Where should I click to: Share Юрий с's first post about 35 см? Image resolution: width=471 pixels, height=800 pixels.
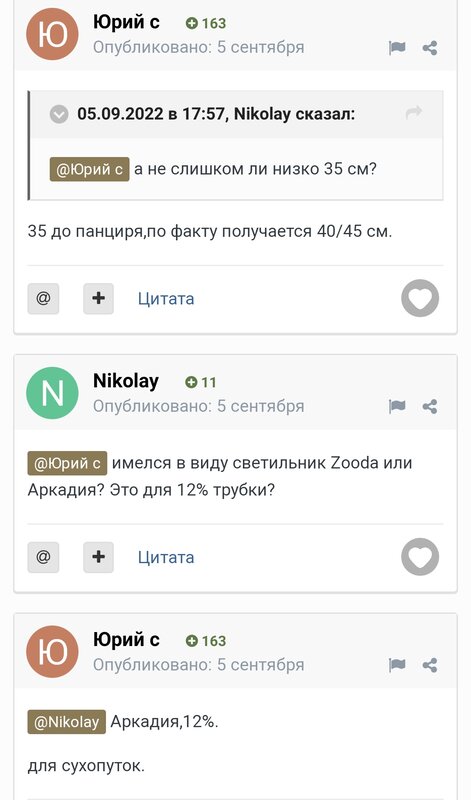coord(430,48)
